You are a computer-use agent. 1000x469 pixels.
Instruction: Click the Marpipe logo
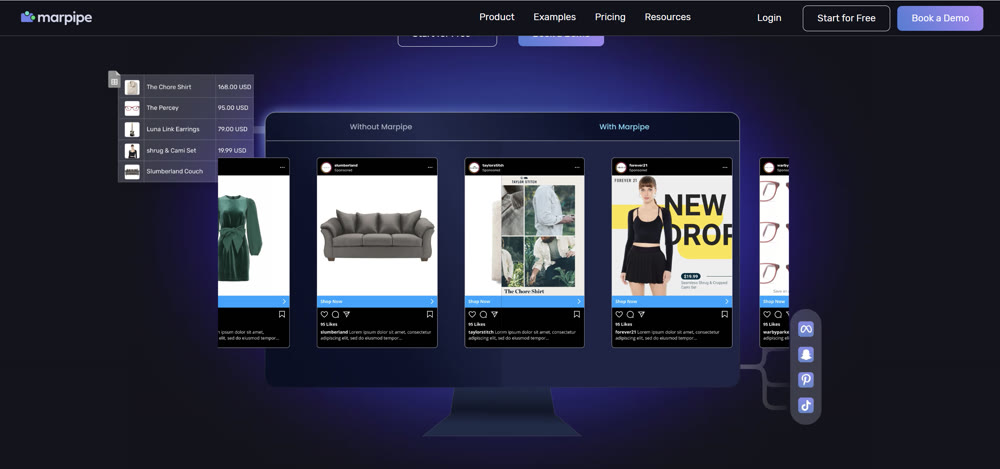tap(56, 17)
